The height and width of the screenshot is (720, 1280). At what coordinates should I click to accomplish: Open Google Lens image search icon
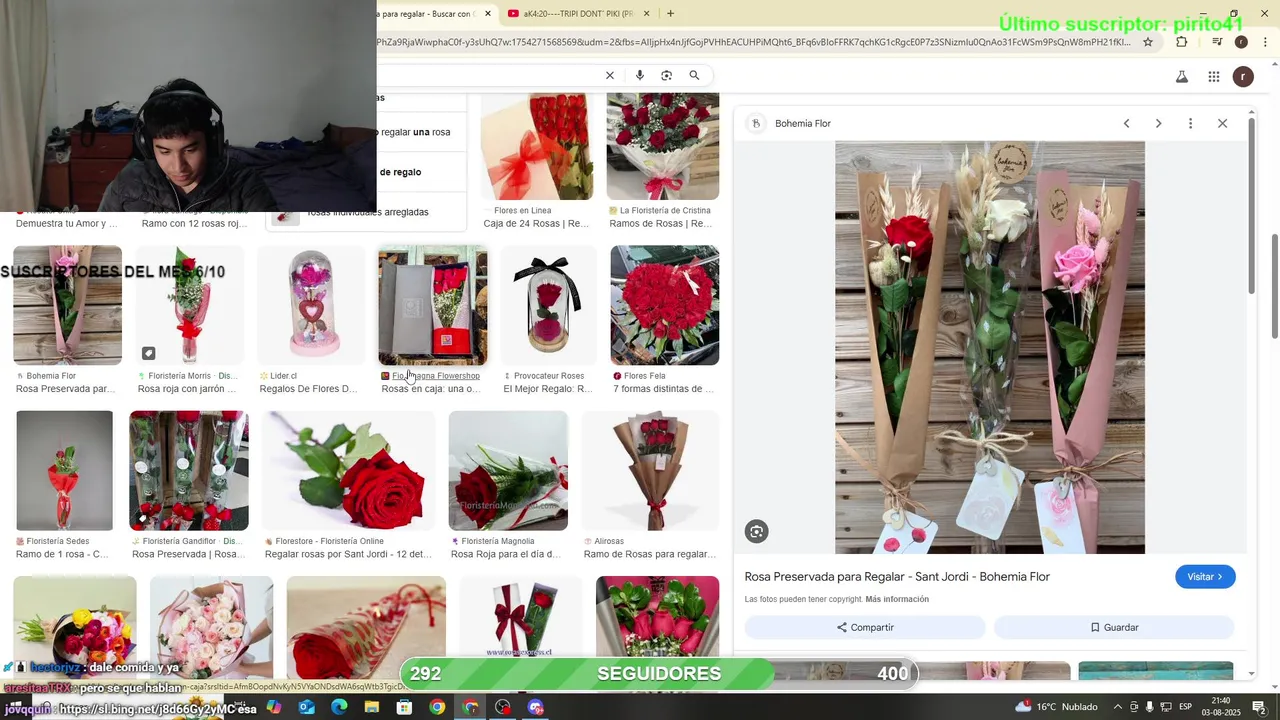point(666,76)
